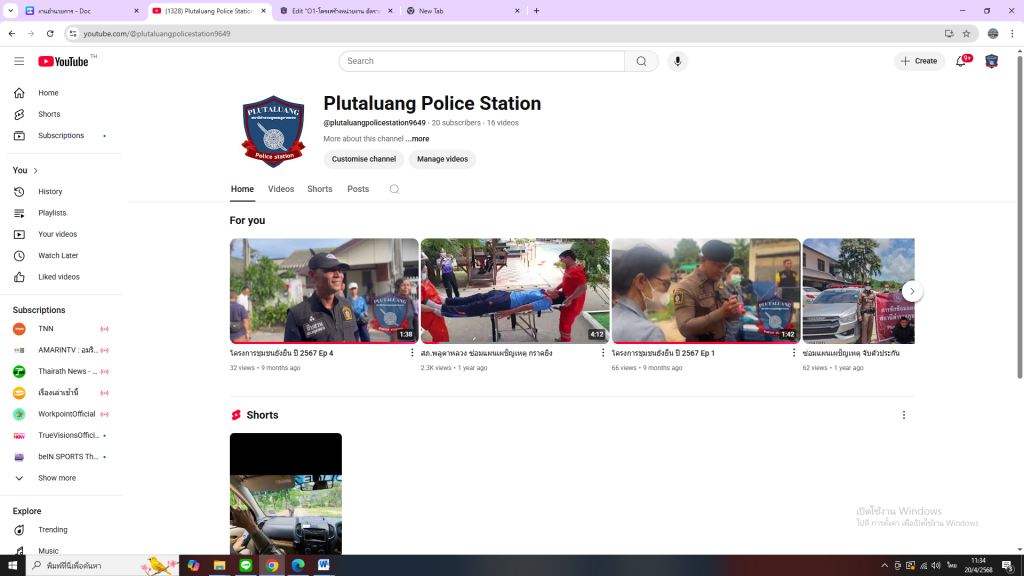The image size is (1024, 576).
Task: Open options menu for Shorts section
Action: point(904,415)
